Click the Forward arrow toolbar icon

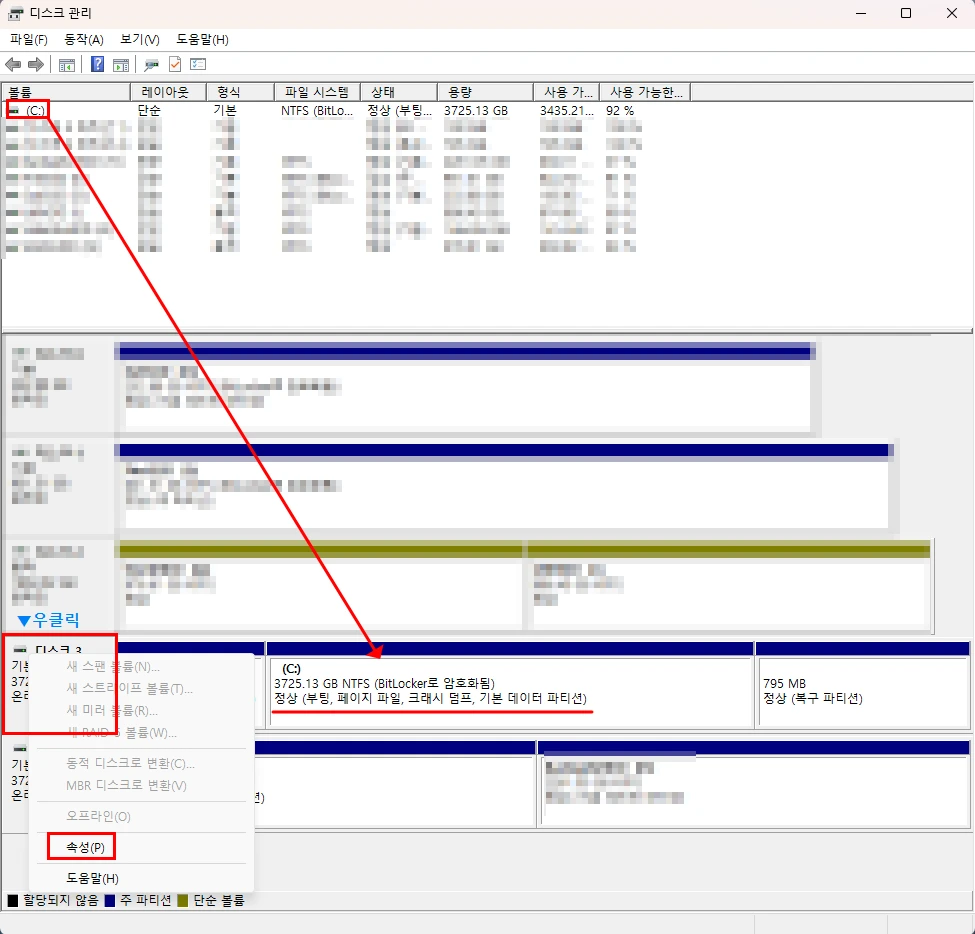tap(36, 64)
